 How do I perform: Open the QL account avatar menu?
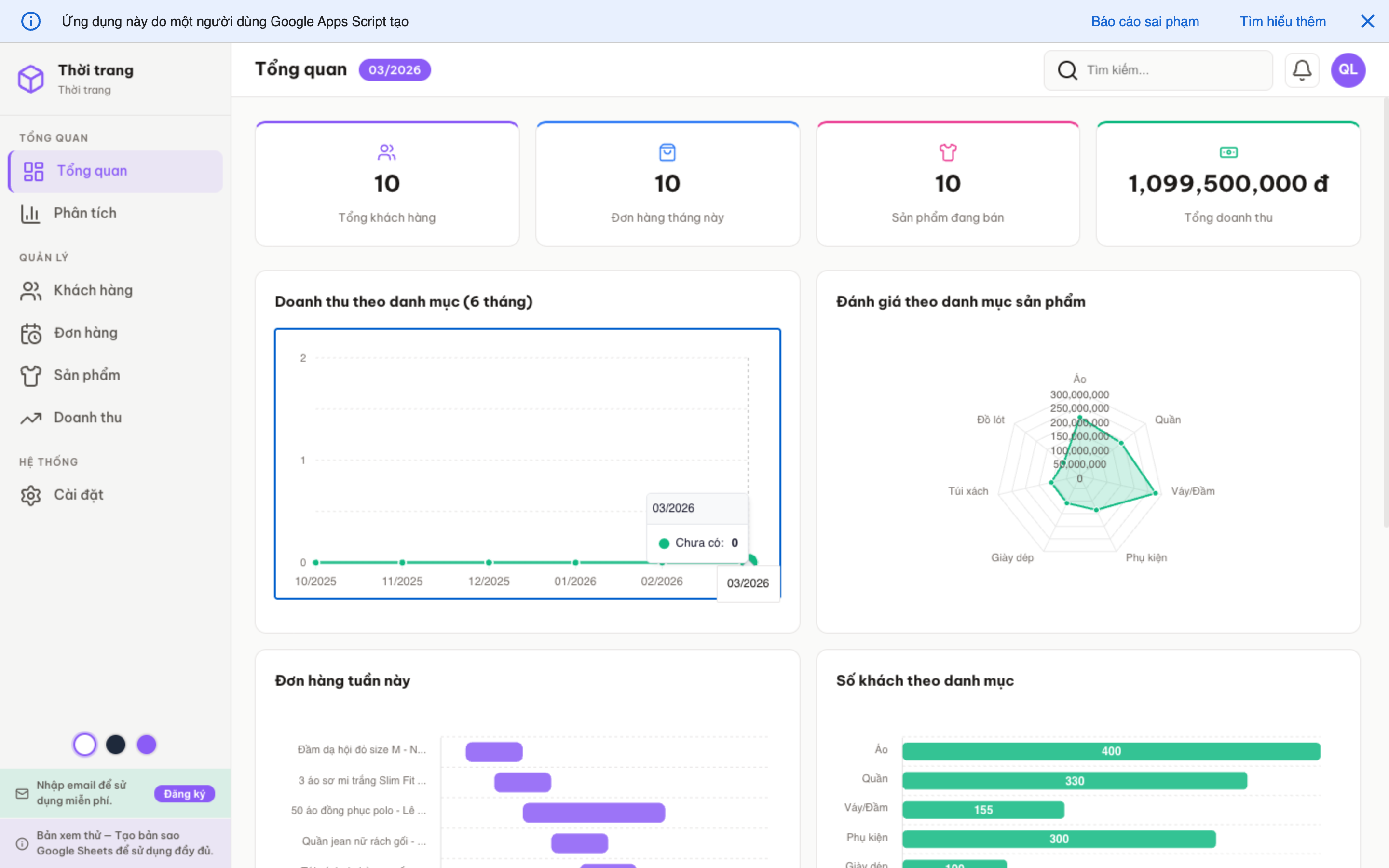pyautogui.click(x=1348, y=69)
